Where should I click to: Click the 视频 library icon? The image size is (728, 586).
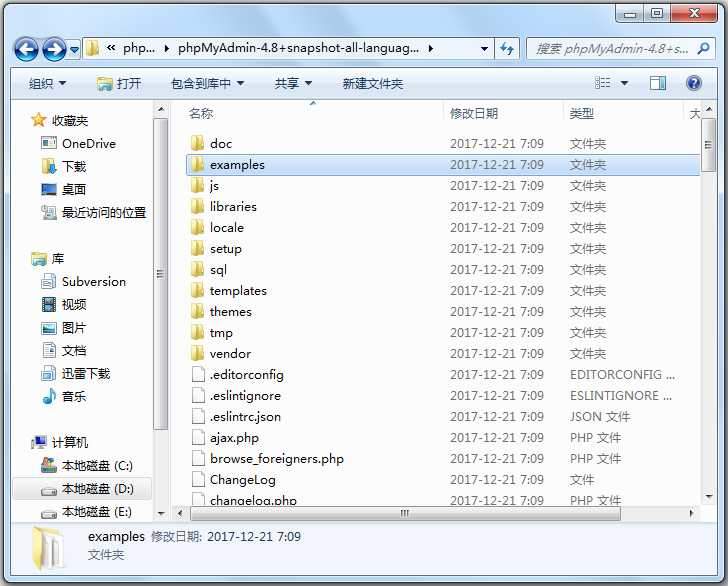[x=49, y=305]
